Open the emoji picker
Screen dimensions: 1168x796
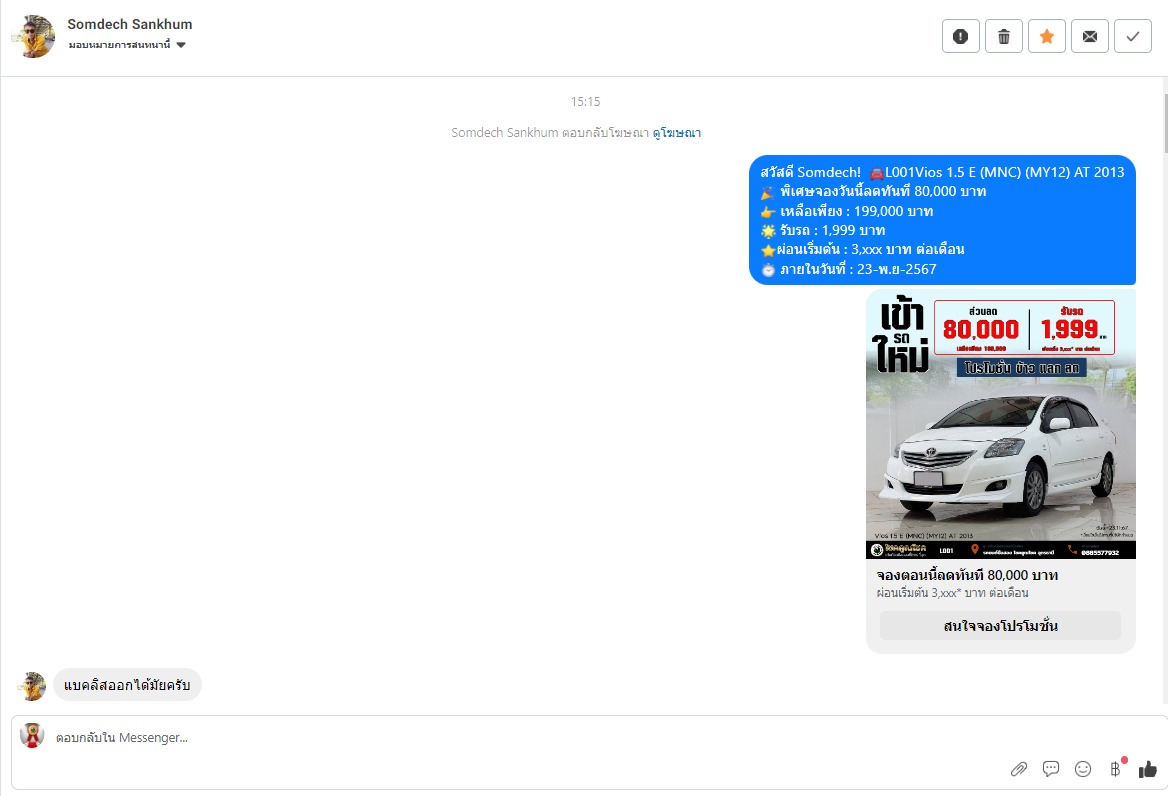point(1083,769)
